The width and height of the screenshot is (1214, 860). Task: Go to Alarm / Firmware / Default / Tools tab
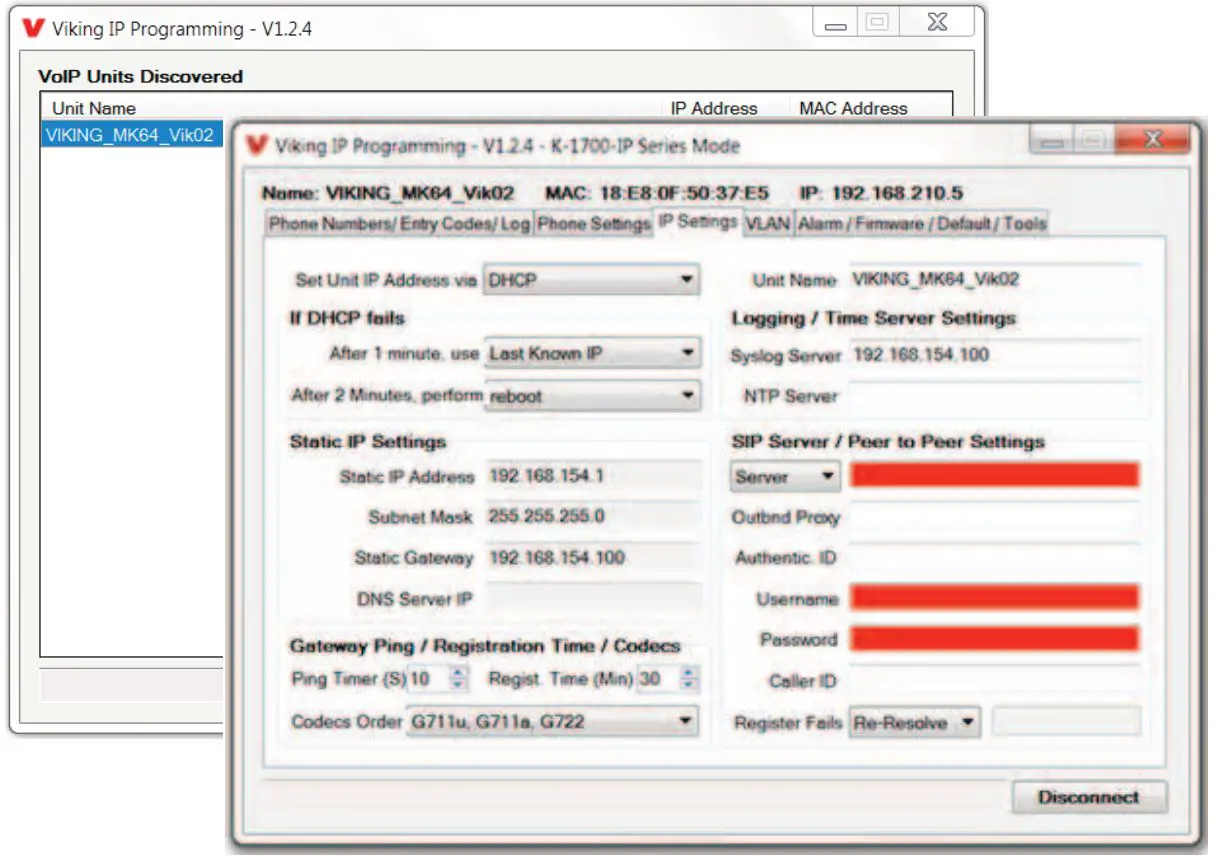921,224
